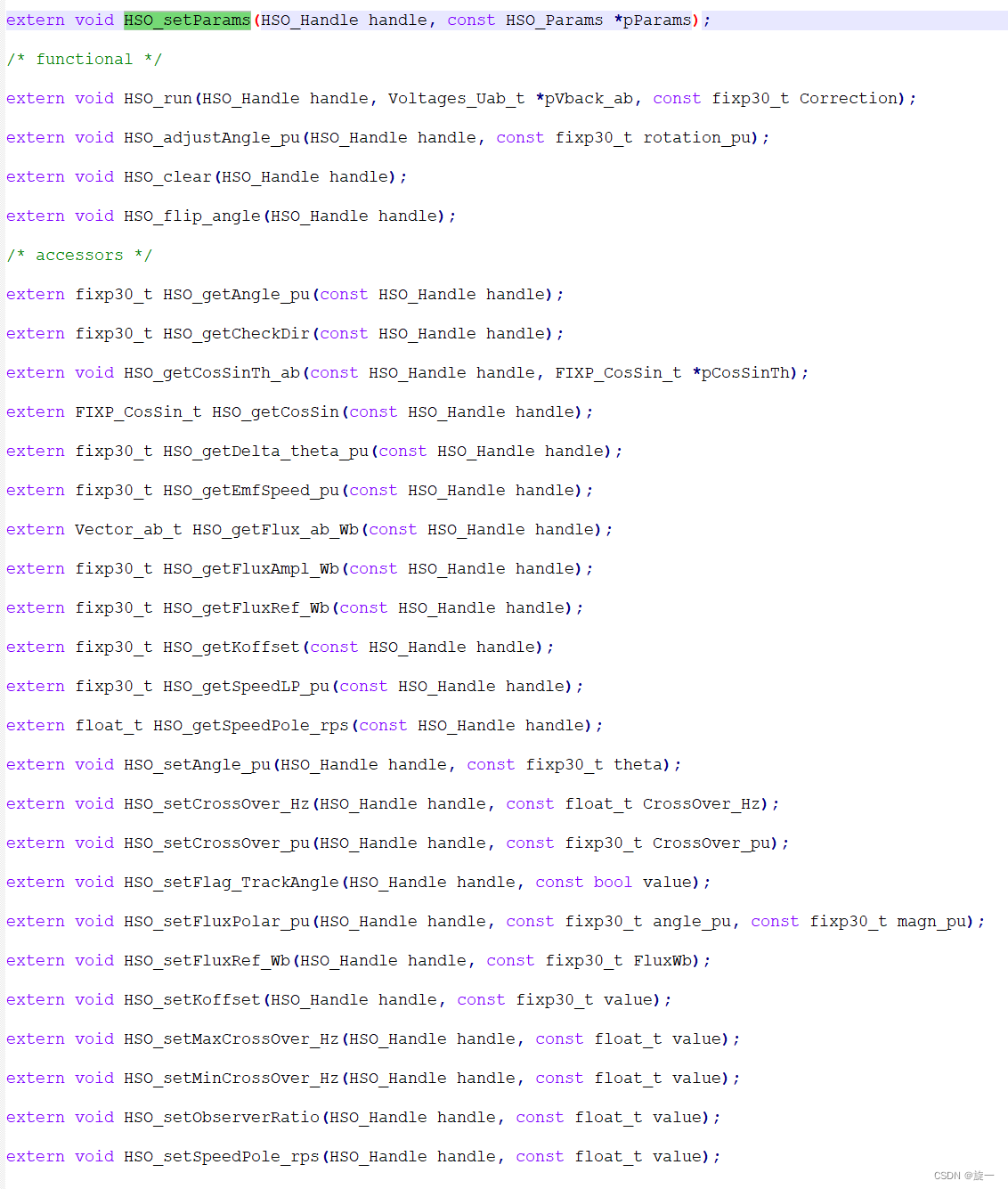
Task: Click Vector_ab_t return type
Action: 128,529
